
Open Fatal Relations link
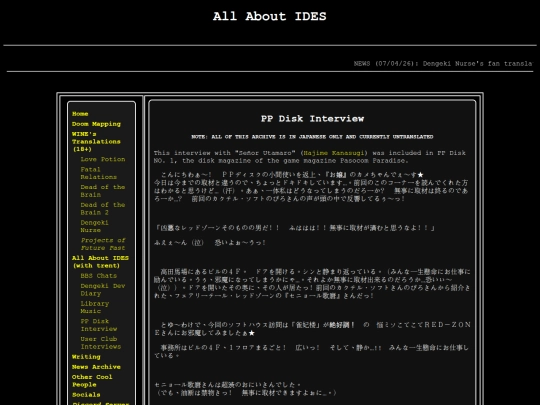coord(98,173)
